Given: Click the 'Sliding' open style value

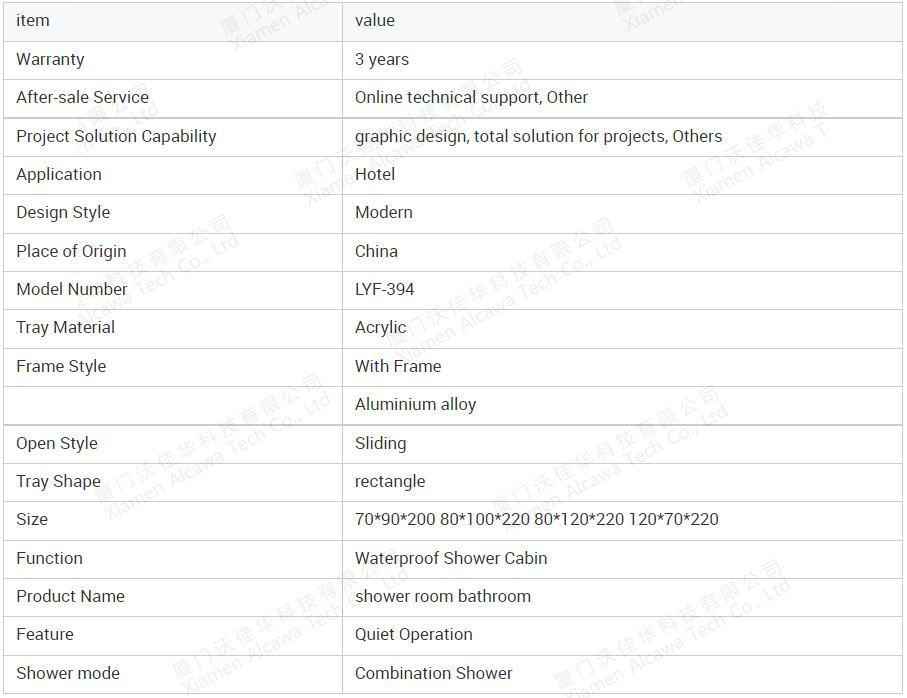Looking at the screenshot, I should pos(381,444).
